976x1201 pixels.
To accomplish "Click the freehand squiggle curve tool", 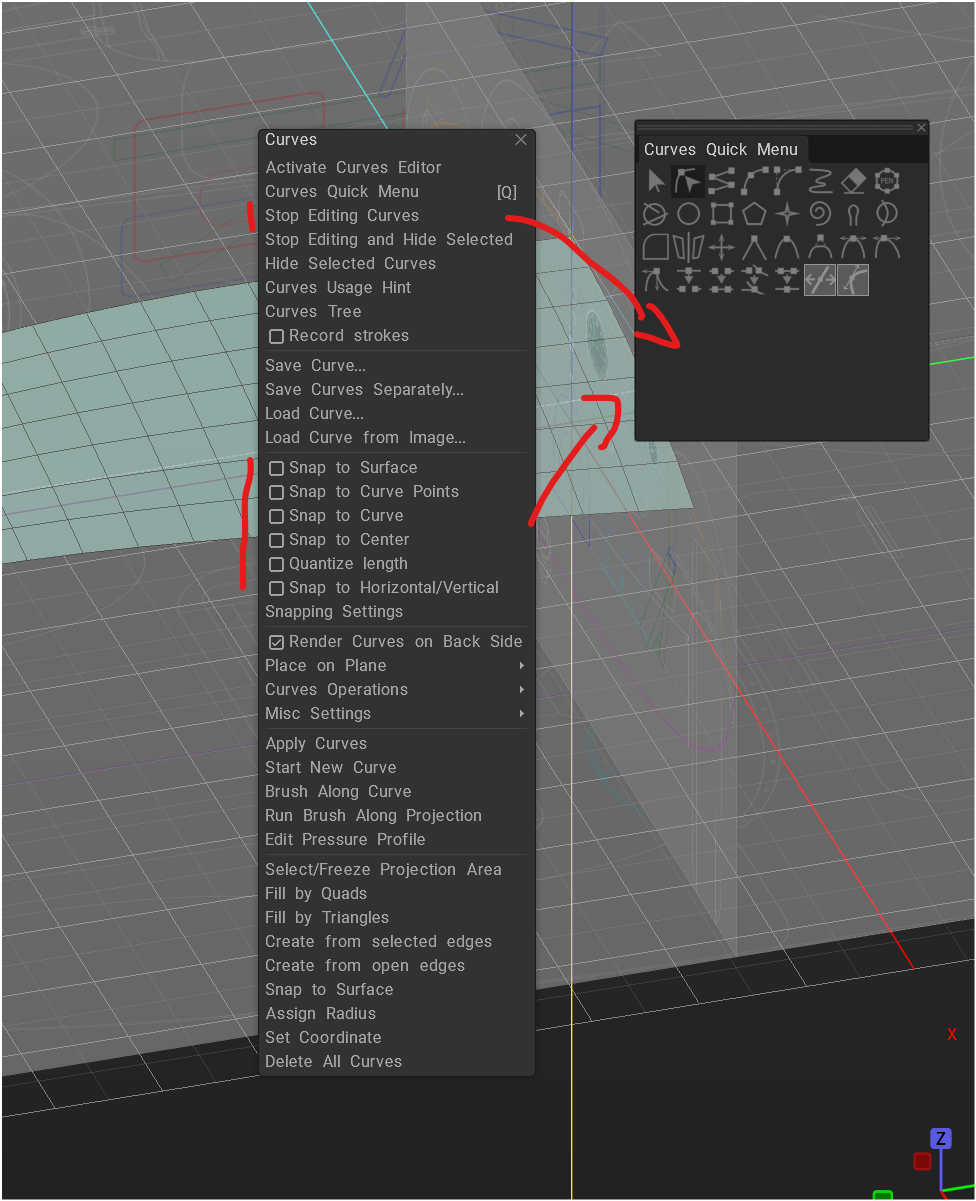I will [x=820, y=181].
